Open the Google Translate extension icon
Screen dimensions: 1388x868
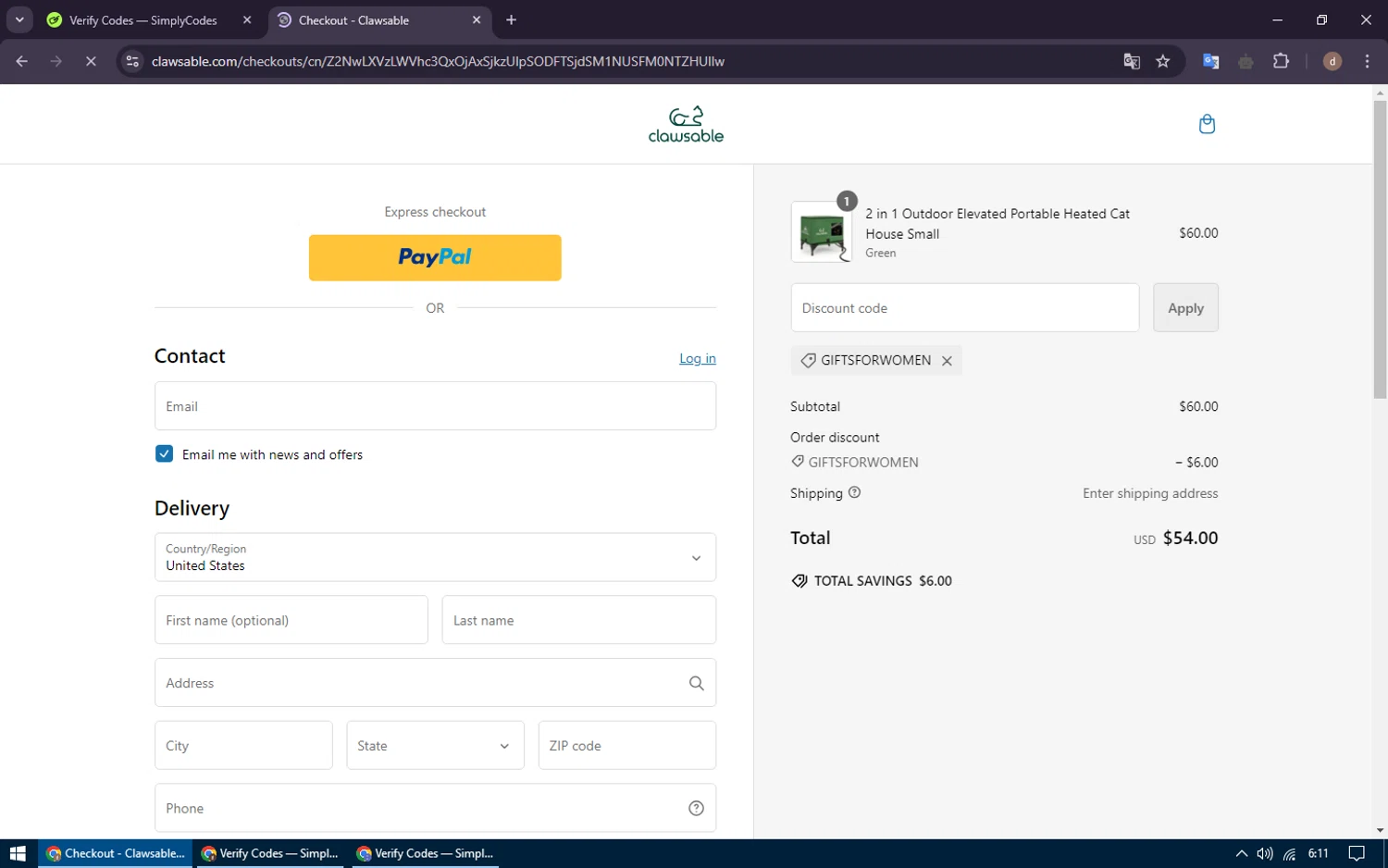[1210, 61]
